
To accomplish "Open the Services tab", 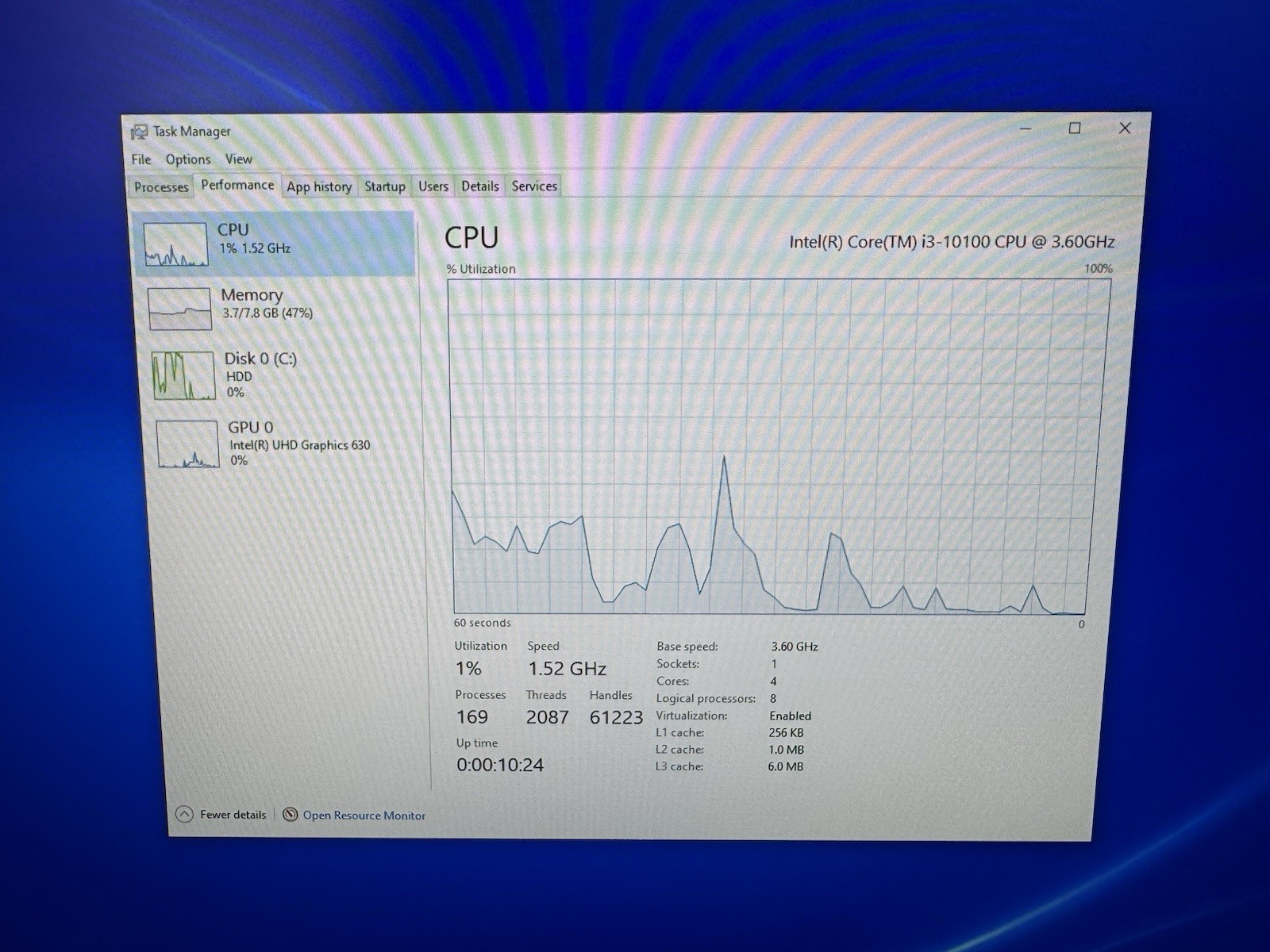I will [x=534, y=186].
